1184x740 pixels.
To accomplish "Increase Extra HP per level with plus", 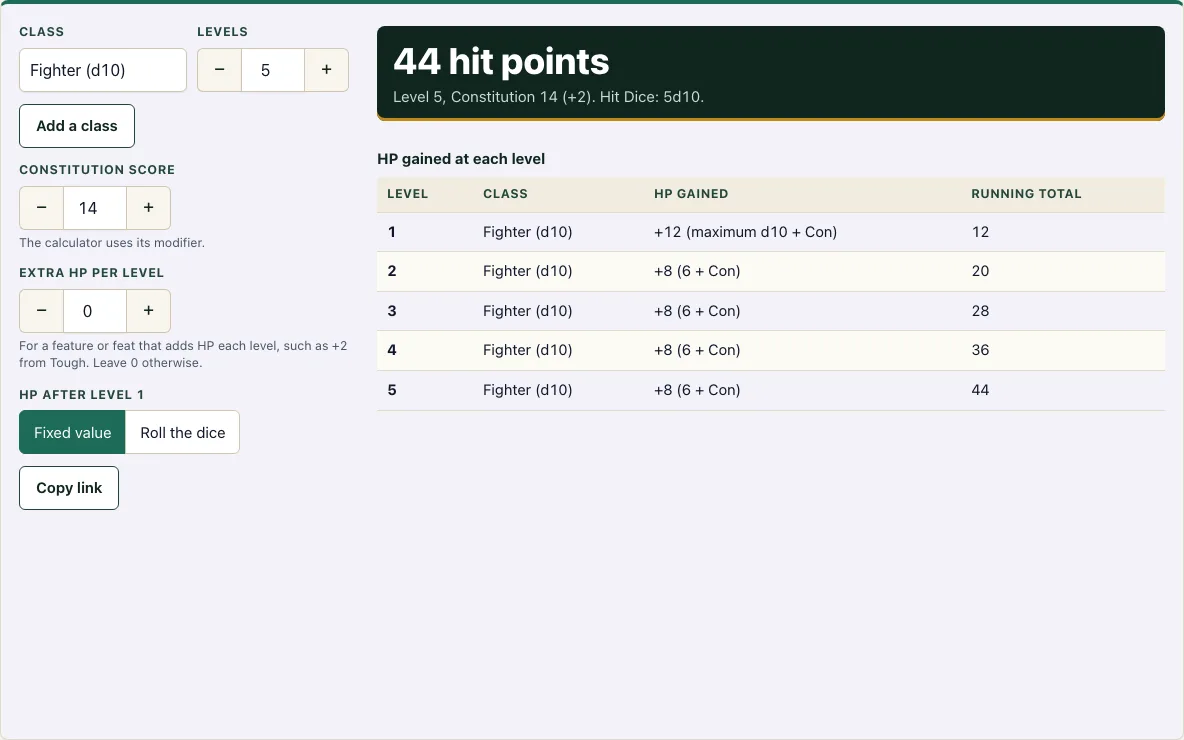I will (148, 311).
